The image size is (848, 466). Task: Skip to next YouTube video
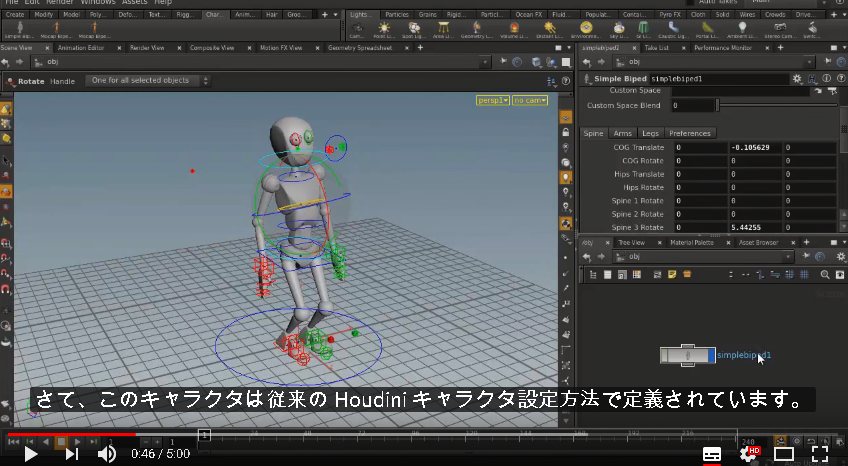(x=72, y=454)
